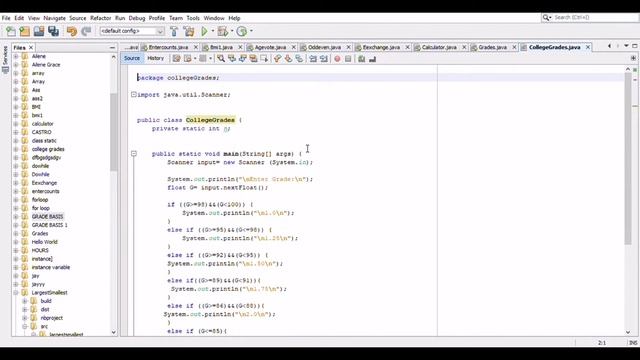Click the Undo arrow icon
The image size is (640, 360).
tap(72, 31)
